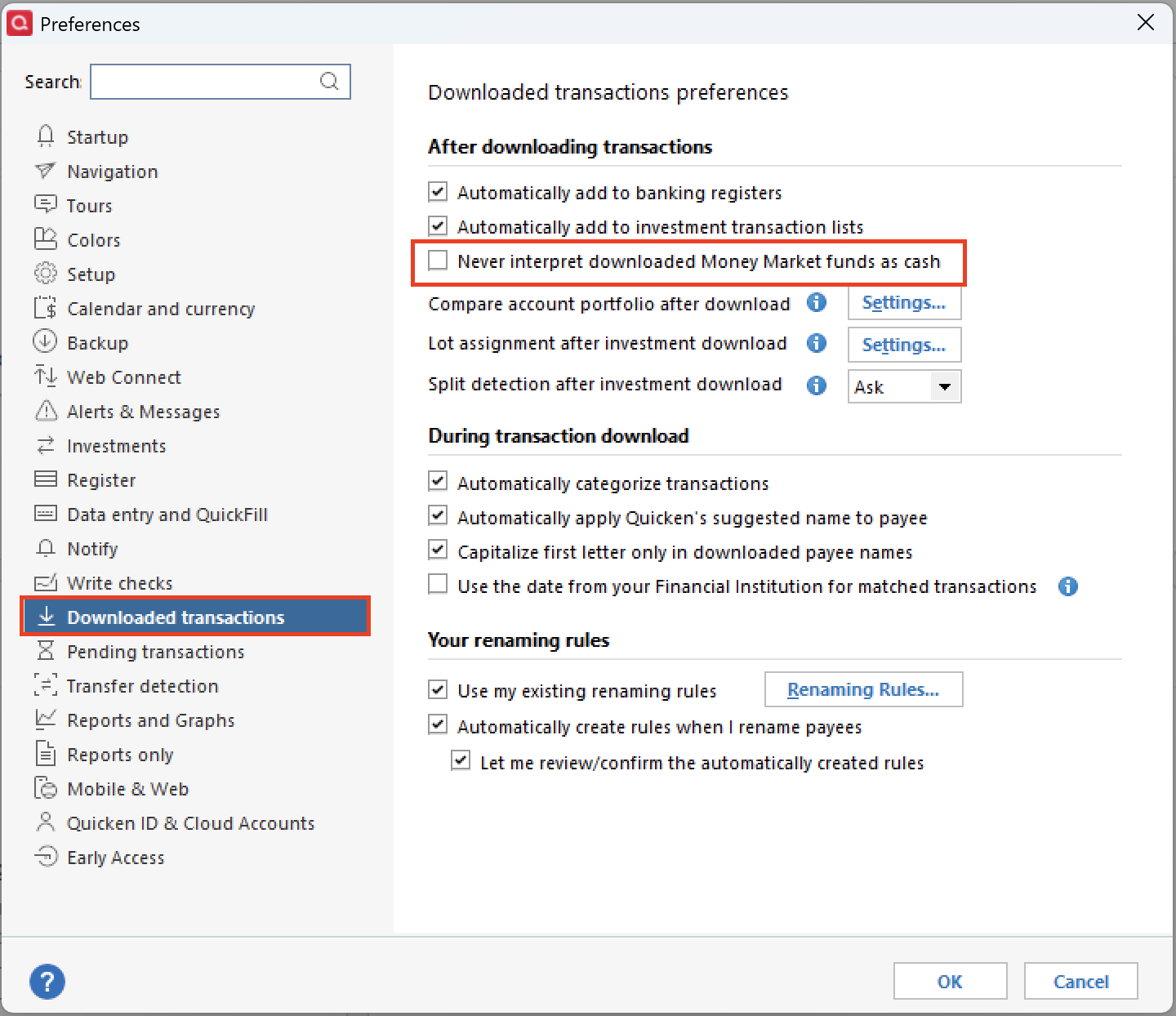Open the Transfer detection preferences
The image size is (1176, 1016).
tap(142, 686)
